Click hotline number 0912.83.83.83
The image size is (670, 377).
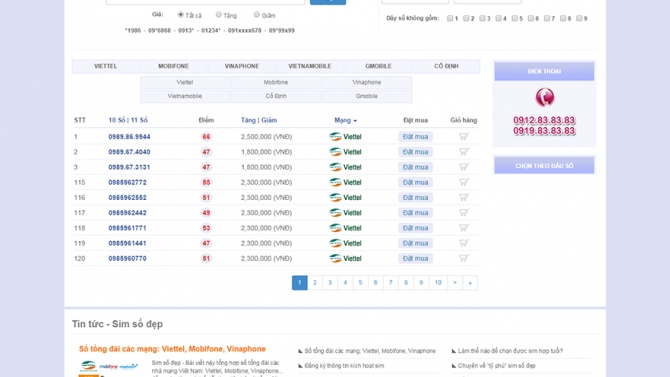tap(544, 120)
